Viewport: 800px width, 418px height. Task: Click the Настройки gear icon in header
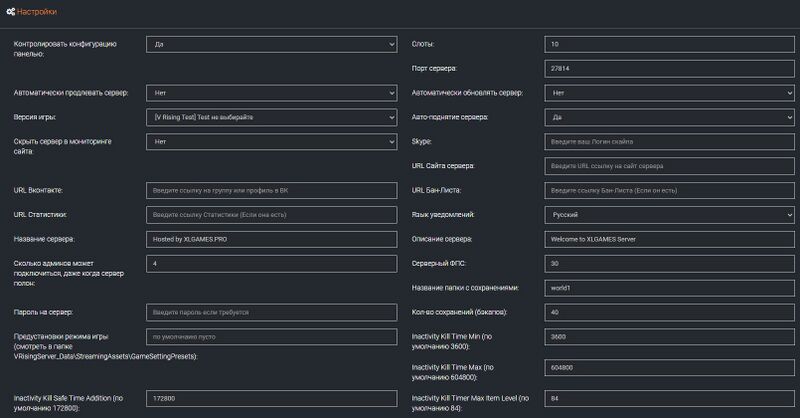point(10,12)
